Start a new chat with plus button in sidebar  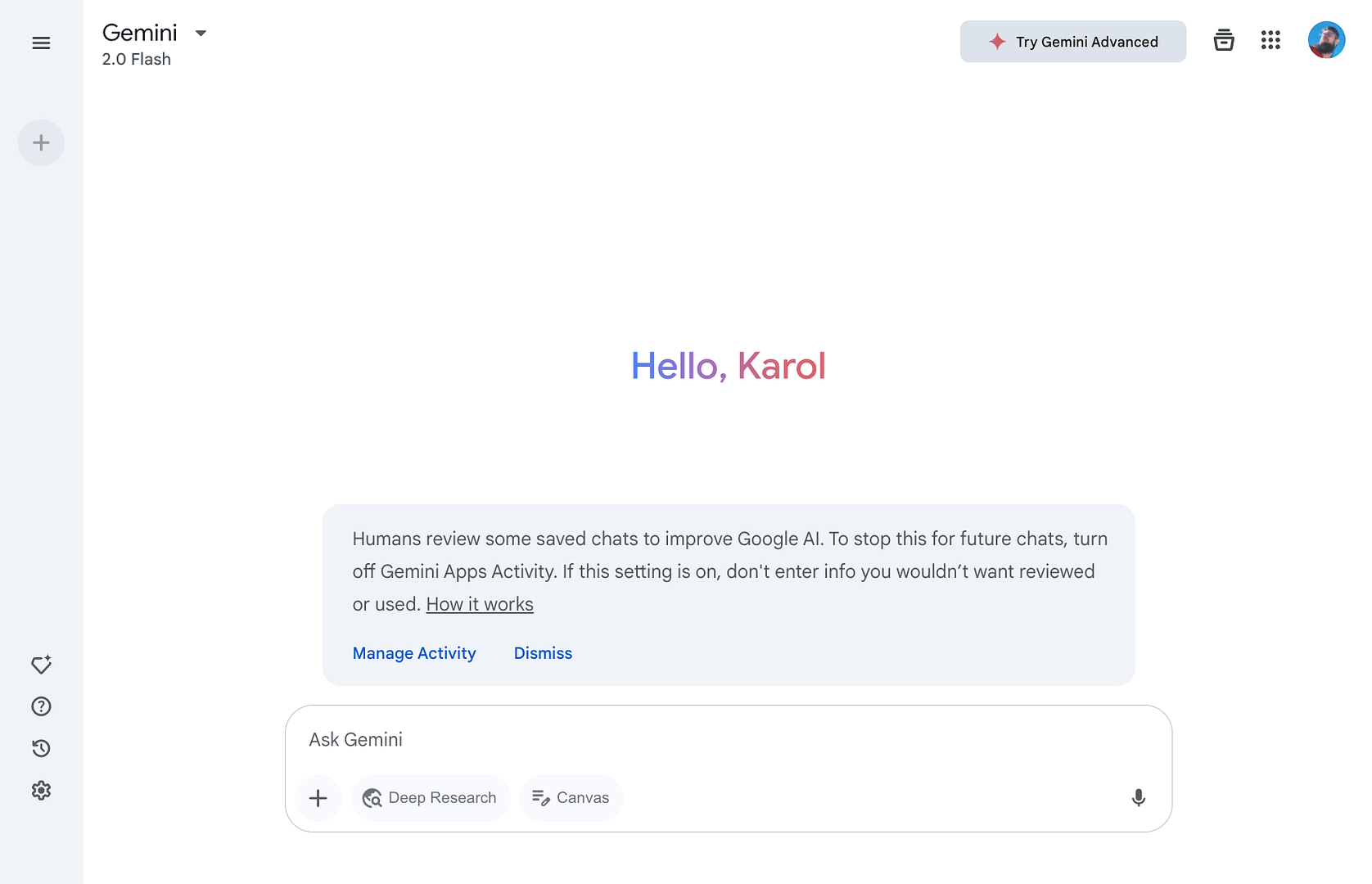(x=41, y=143)
